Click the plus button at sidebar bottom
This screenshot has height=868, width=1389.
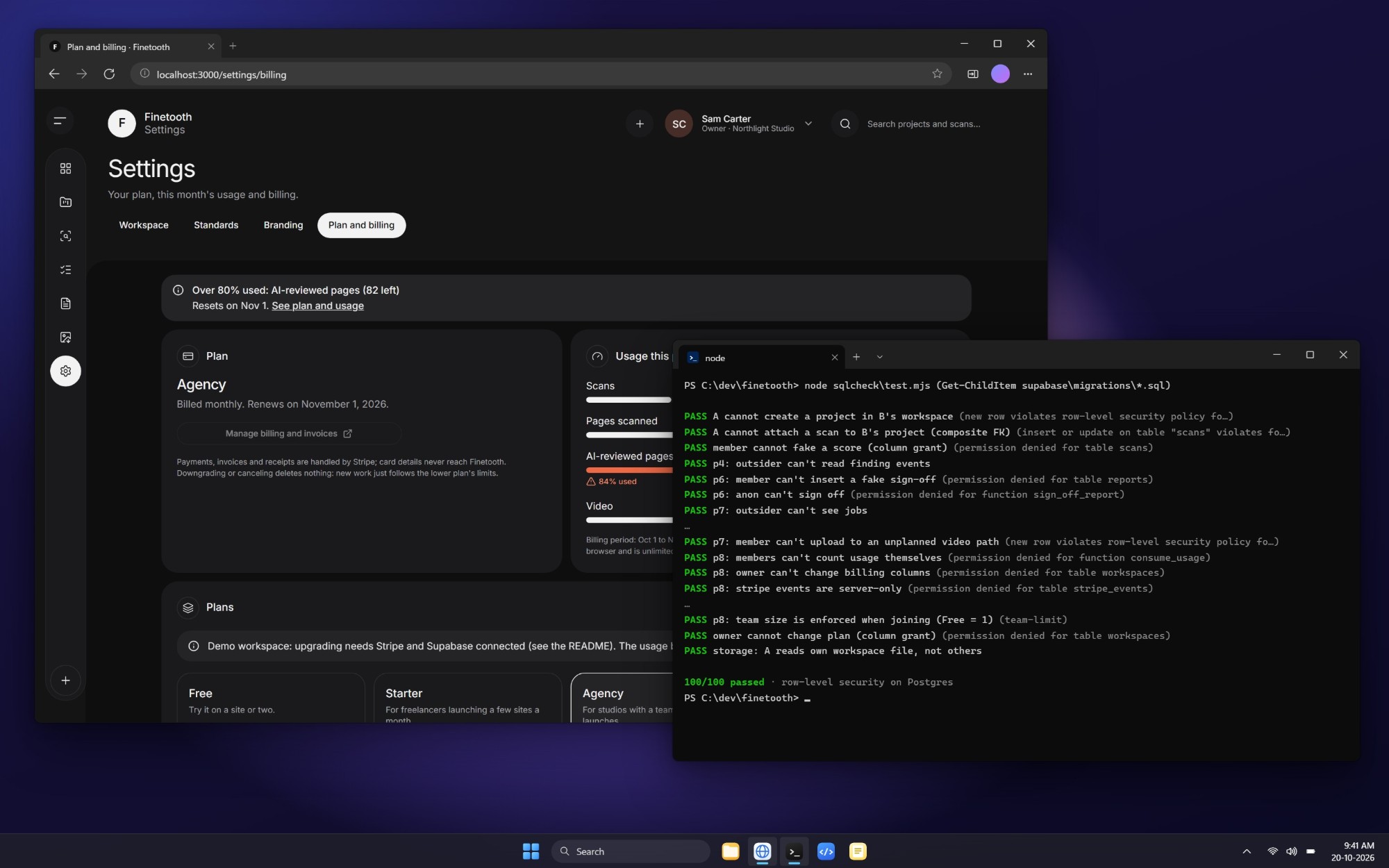pyautogui.click(x=65, y=681)
